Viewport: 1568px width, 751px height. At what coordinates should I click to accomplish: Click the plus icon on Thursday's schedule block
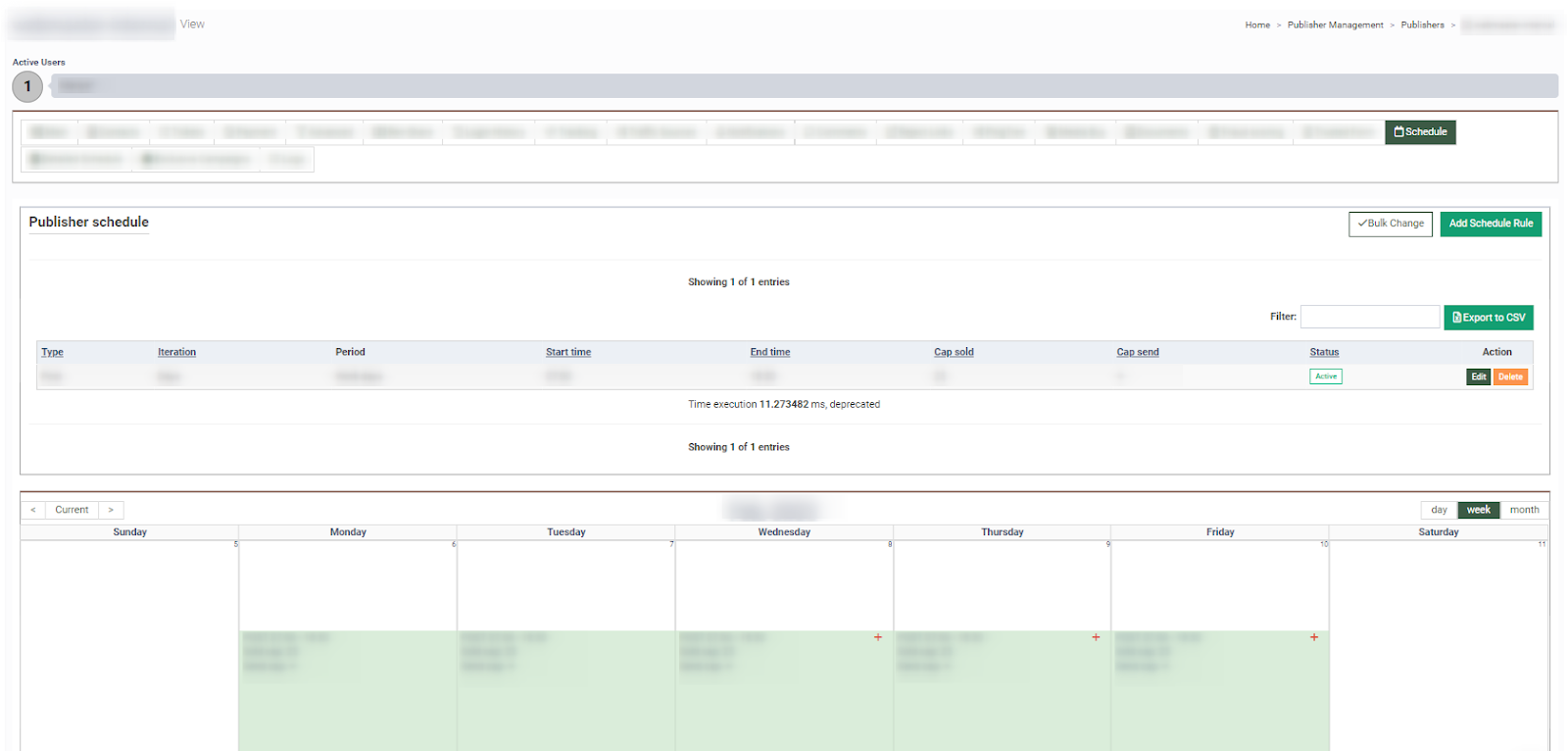click(x=1096, y=637)
